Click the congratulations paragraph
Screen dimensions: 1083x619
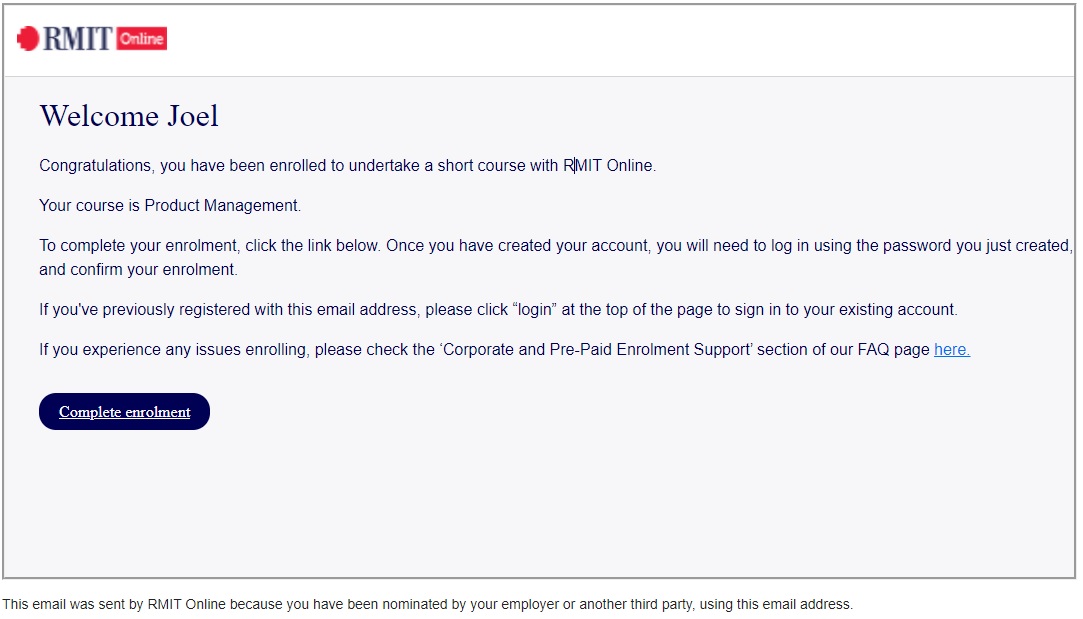pyautogui.click(x=347, y=165)
